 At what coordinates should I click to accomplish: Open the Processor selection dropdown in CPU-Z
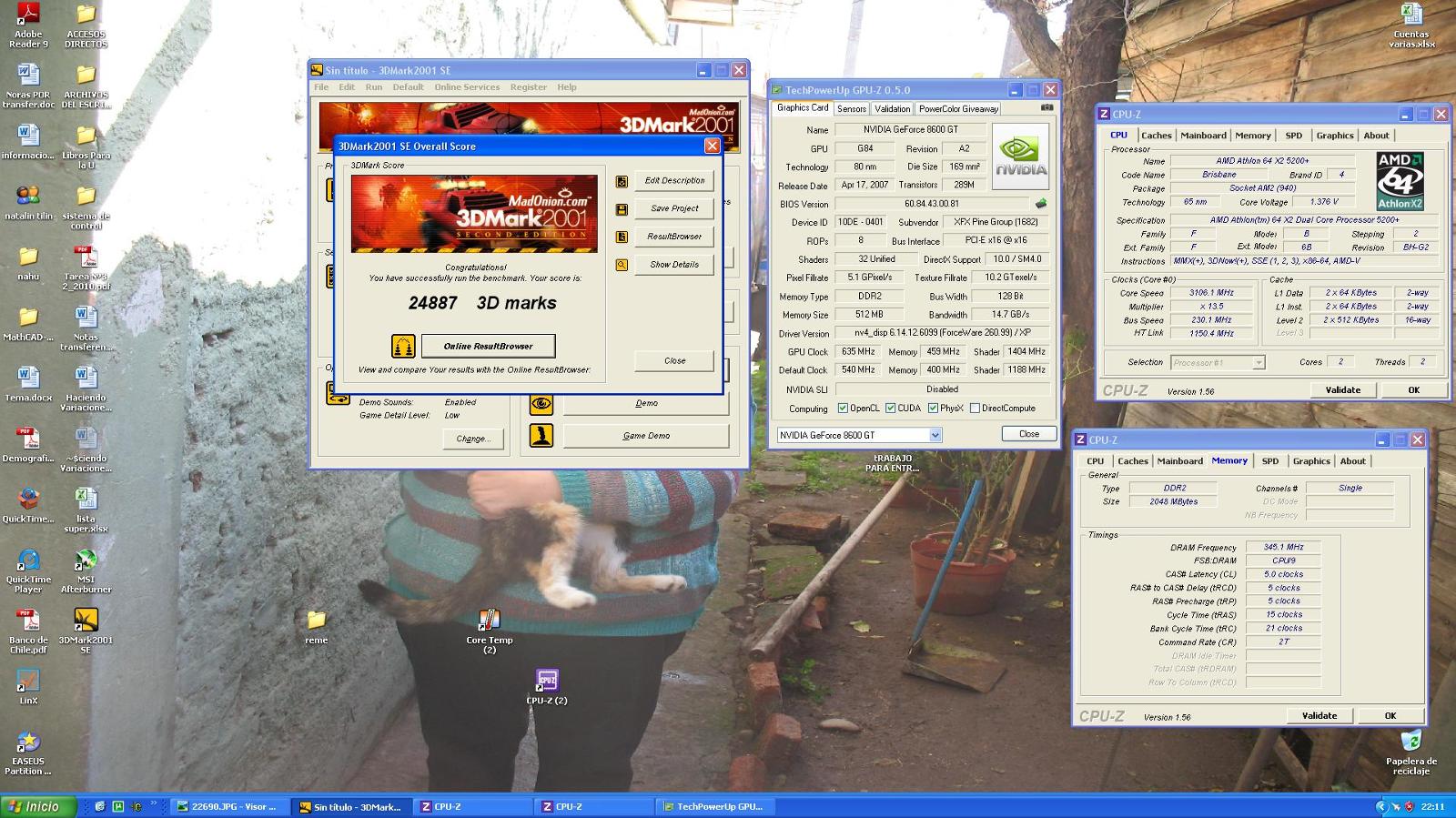pyautogui.click(x=1259, y=362)
